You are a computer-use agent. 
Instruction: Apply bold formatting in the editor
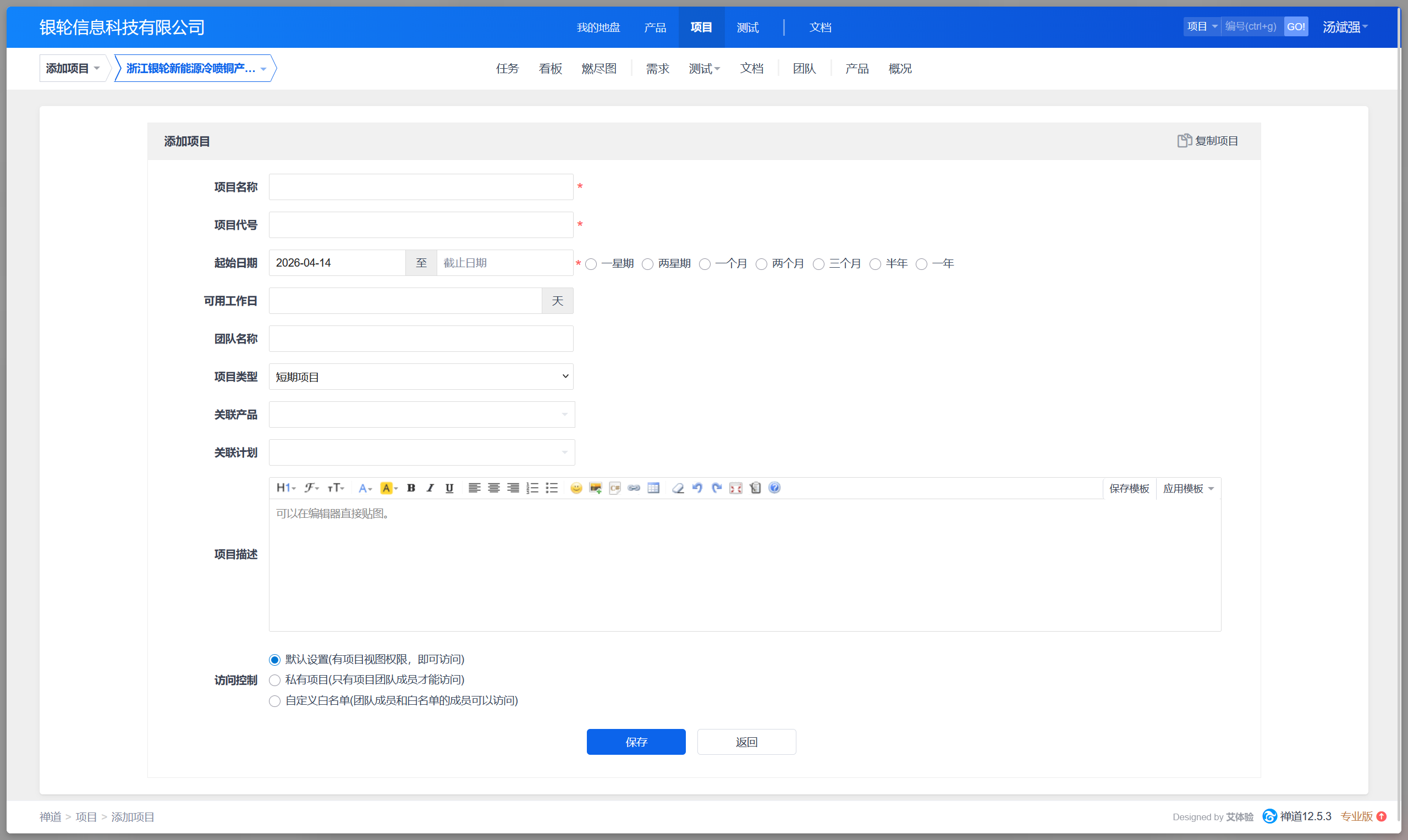411,488
